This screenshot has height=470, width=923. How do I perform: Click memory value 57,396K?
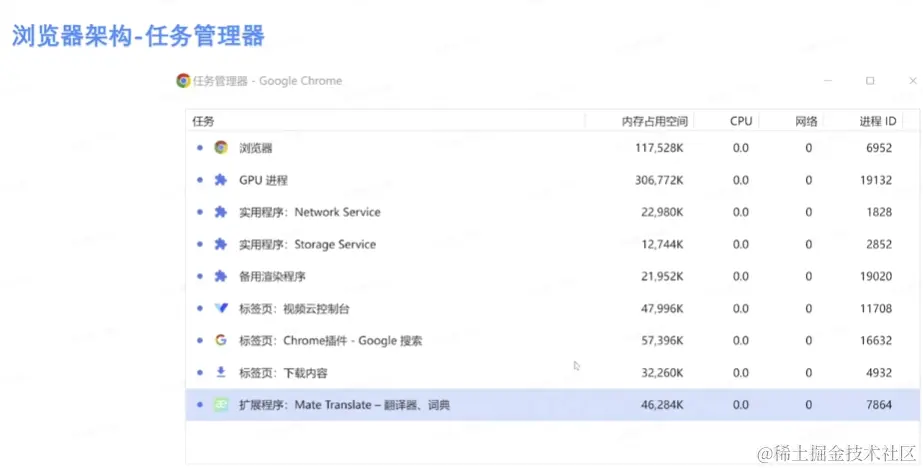(x=662, y=340)
